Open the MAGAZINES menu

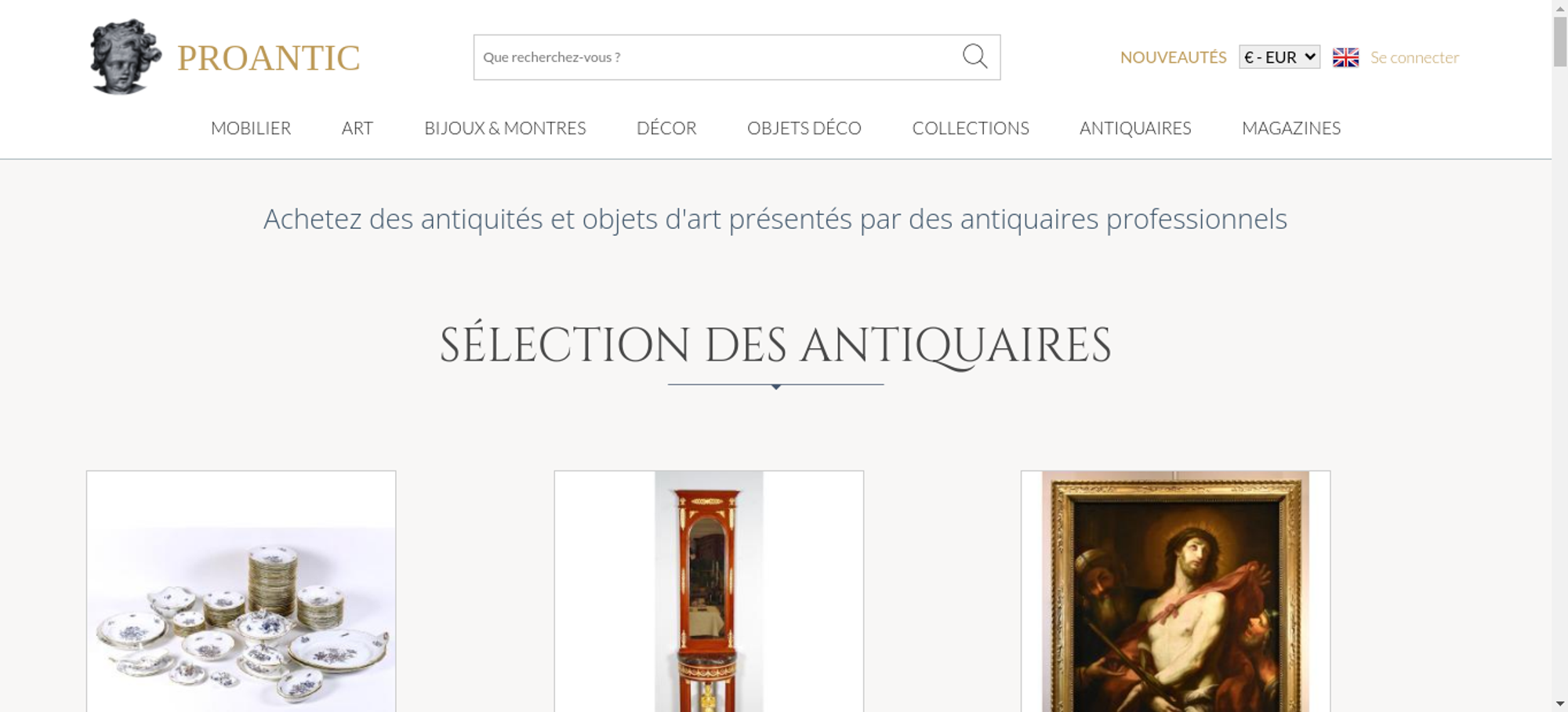(1291, 128)
